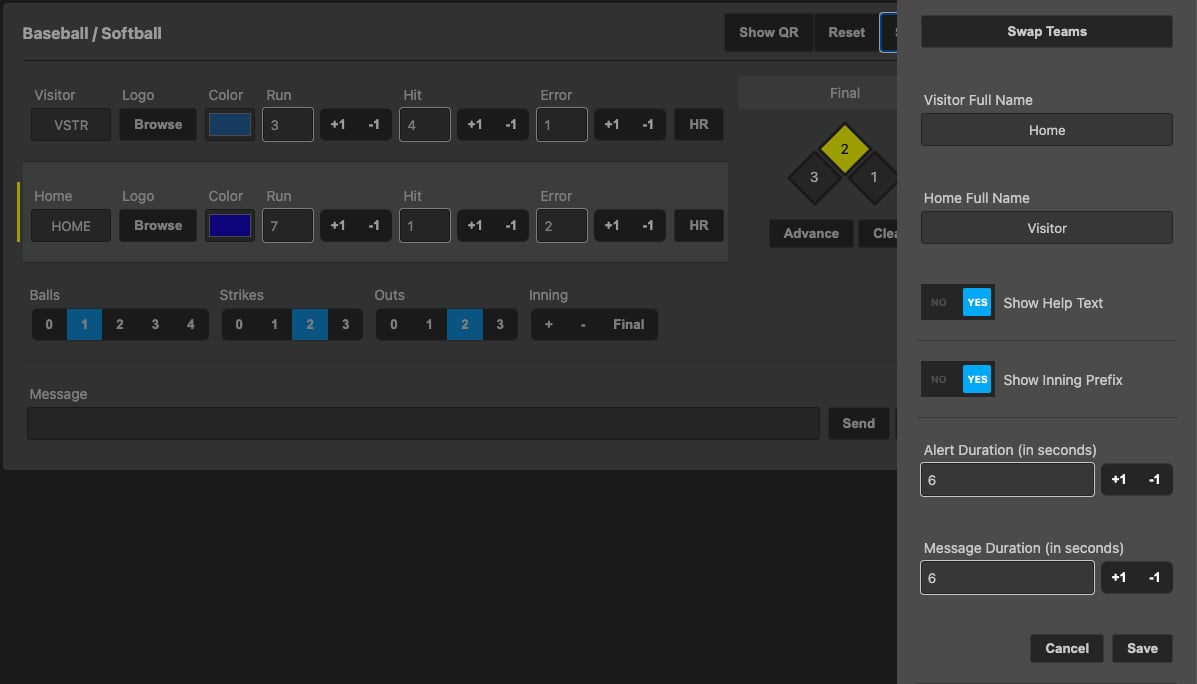Click the Visitor team HR button

point(699,124)
